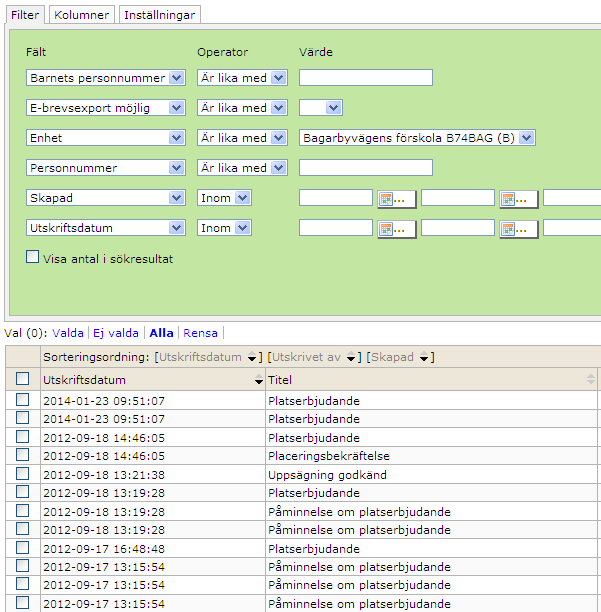Viewport: 601px width, 612px height.
Task: Click the 2012-09-17 16:48:48 date cell
Action: tap(153, 549)
